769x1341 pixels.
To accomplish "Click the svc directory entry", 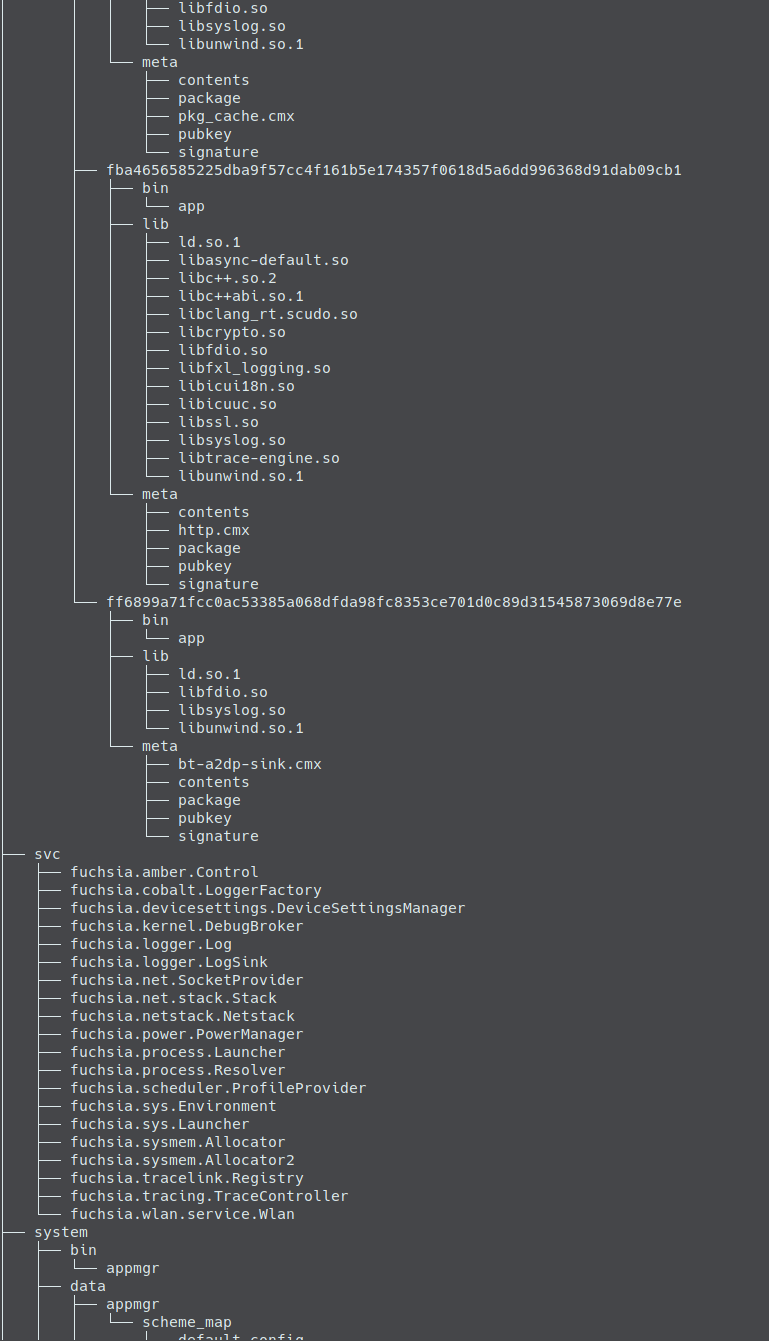I will tap(47, 854).
